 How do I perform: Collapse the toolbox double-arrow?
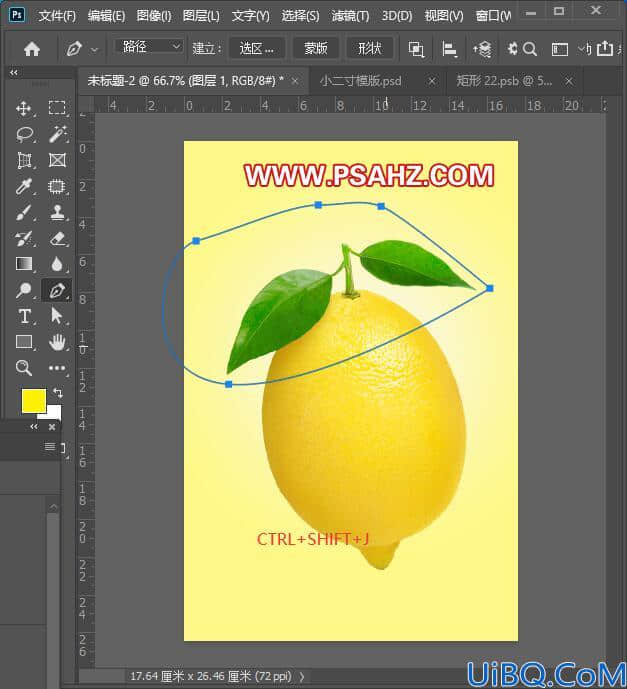(x=14, y=73)
